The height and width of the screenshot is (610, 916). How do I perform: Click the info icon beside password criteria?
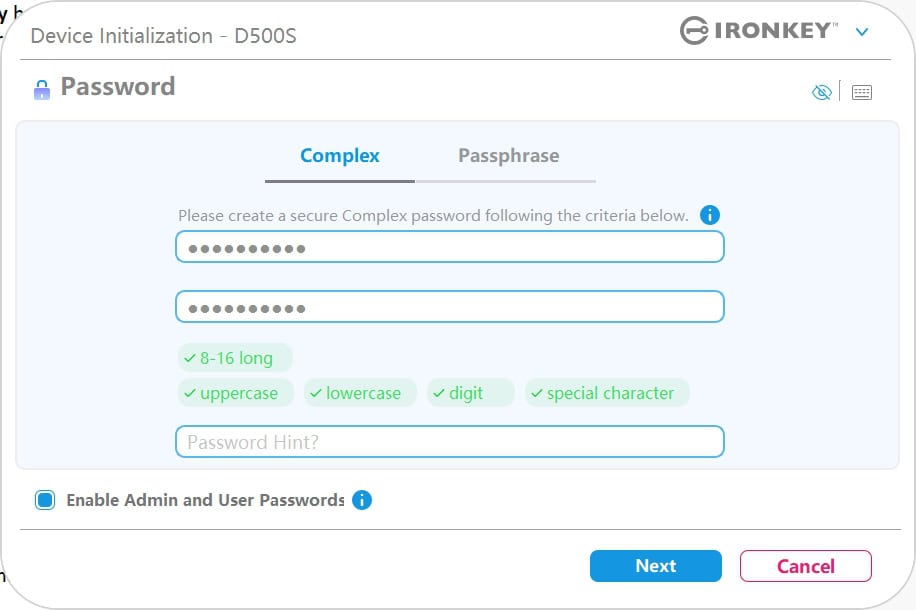tap(710, 215)
